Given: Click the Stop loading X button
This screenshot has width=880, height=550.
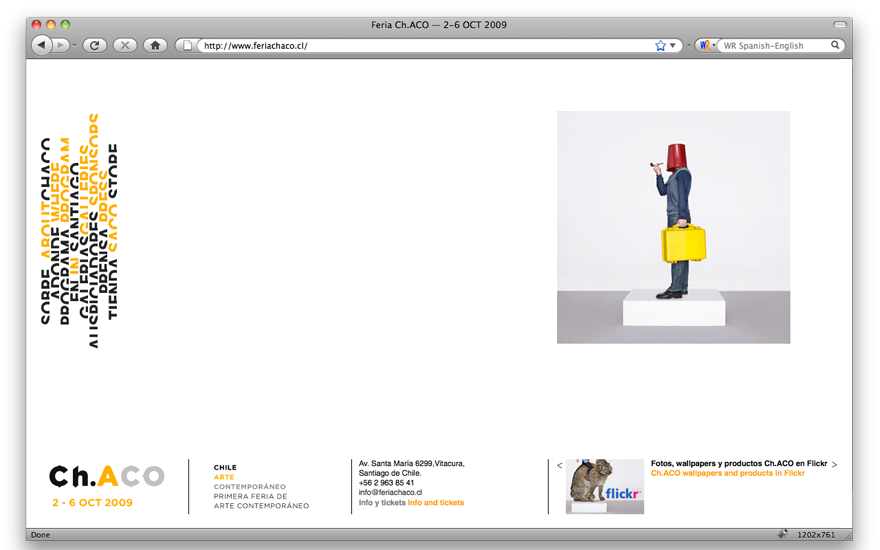Looking at the screenshot, I should pos(125,45).
